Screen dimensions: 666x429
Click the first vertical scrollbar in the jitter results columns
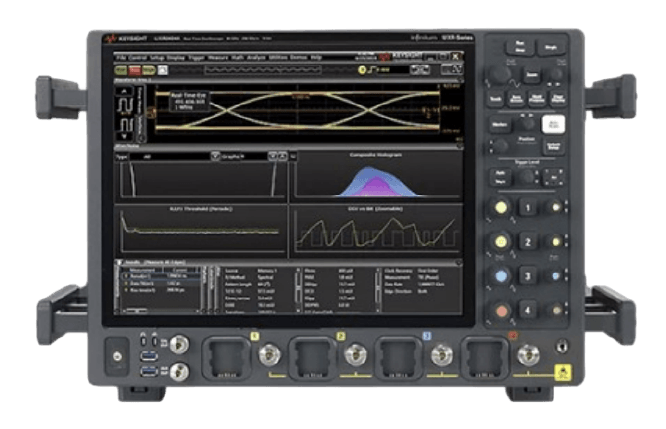coord(299,291)
